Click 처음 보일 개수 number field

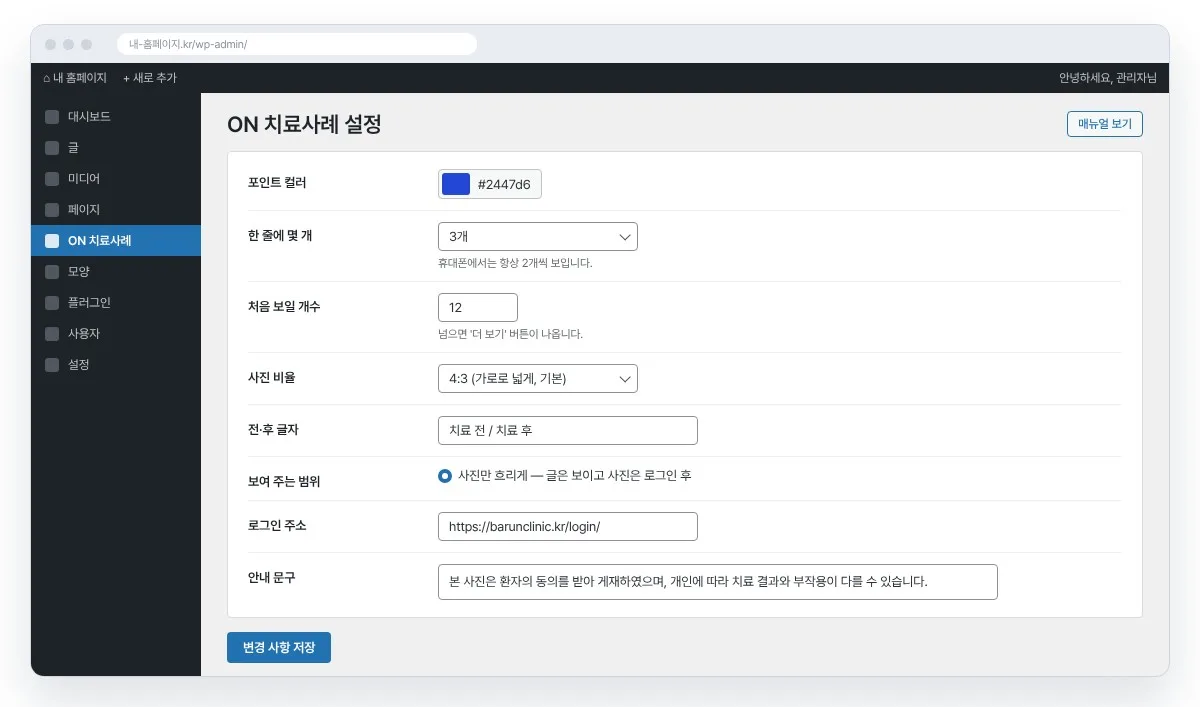click(x=478, y=308)
